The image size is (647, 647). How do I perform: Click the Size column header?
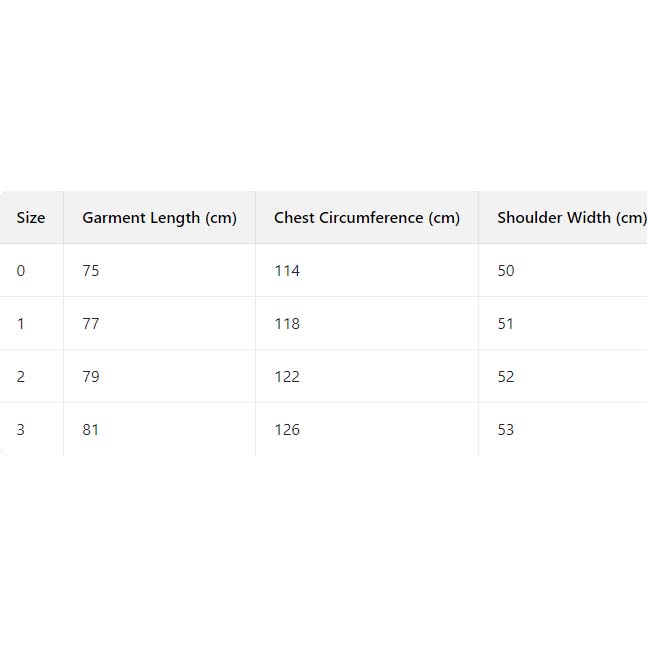pos(31,218)
